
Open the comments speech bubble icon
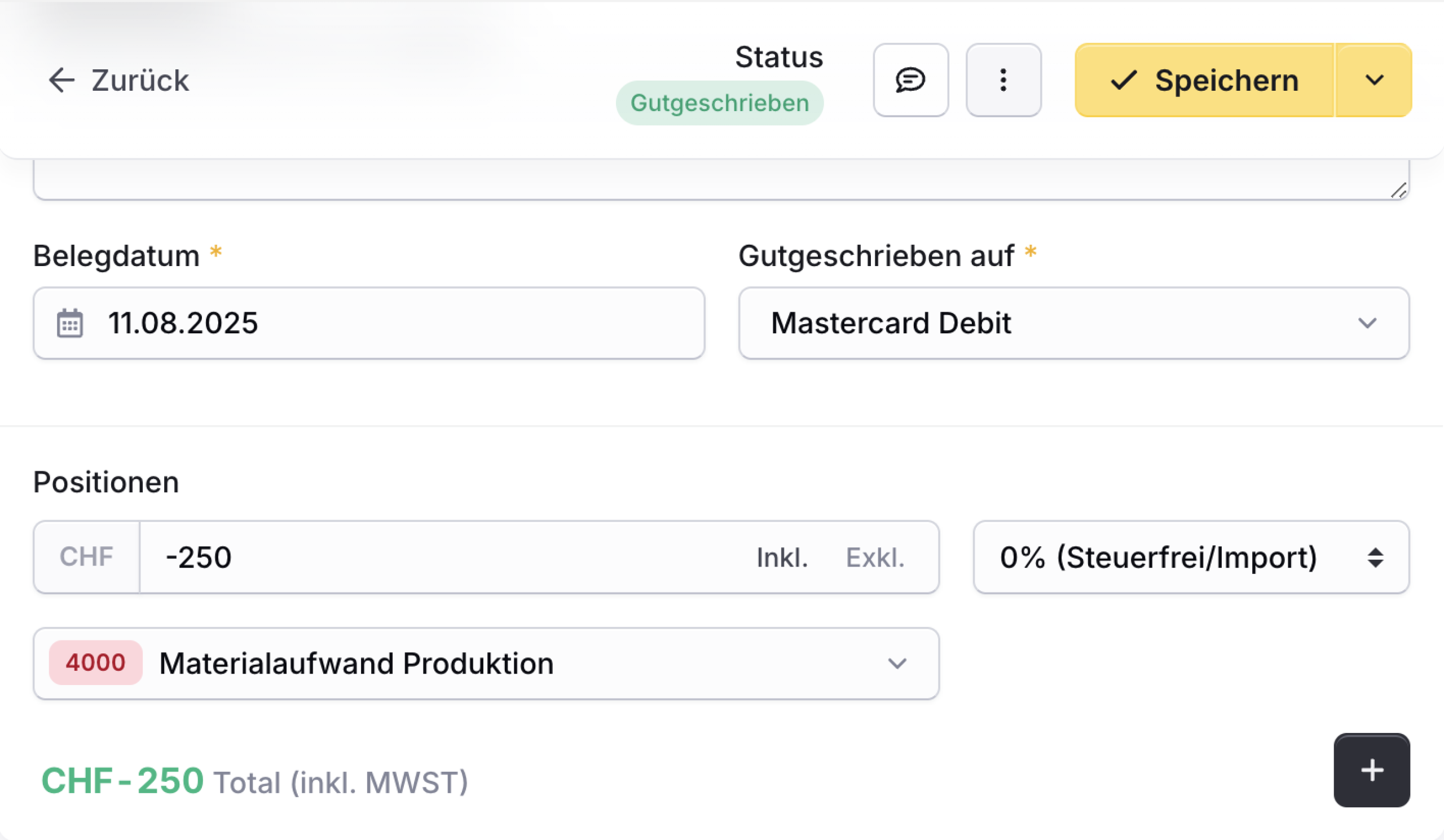[910, 80]
